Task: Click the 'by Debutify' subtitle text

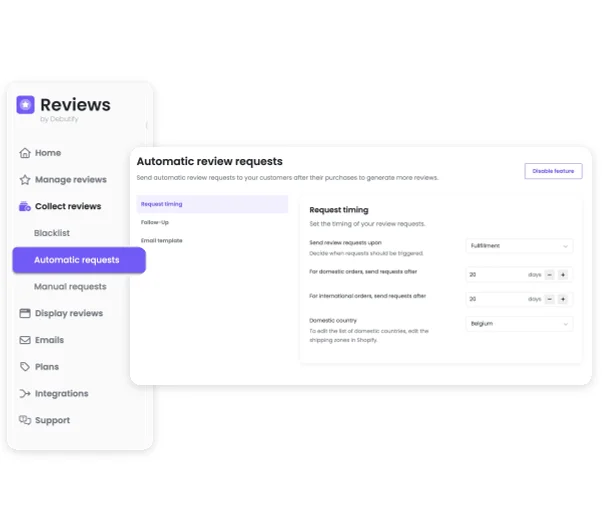Action: [x=59, y=119]
